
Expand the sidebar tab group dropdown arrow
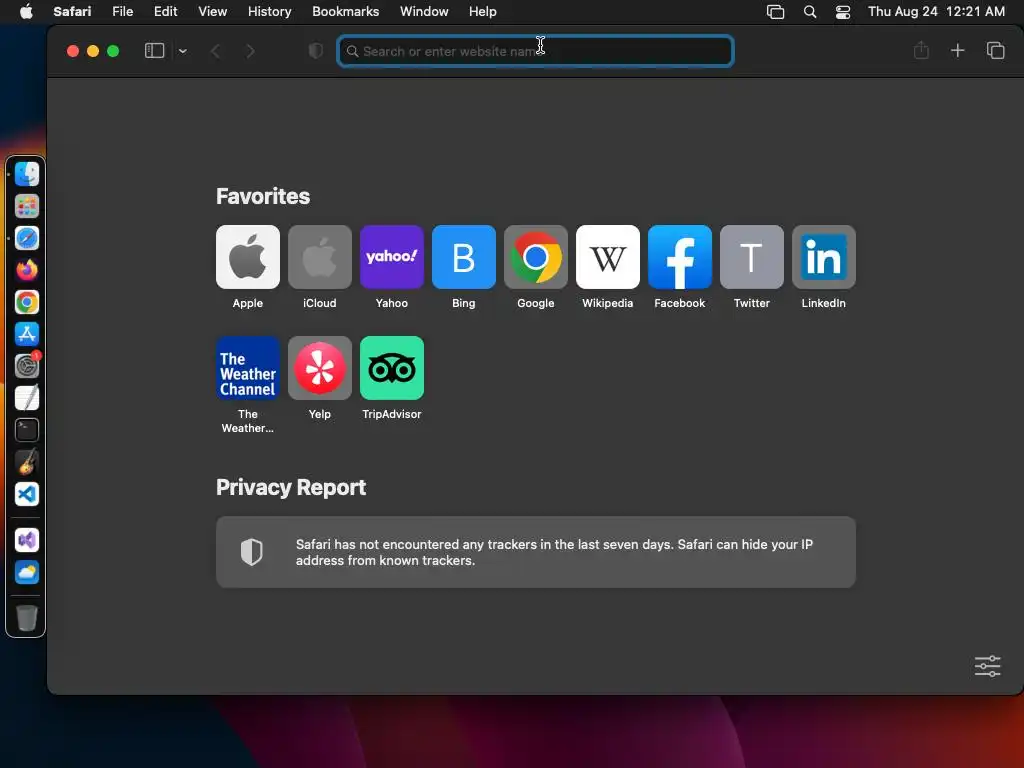click(183, 51)
